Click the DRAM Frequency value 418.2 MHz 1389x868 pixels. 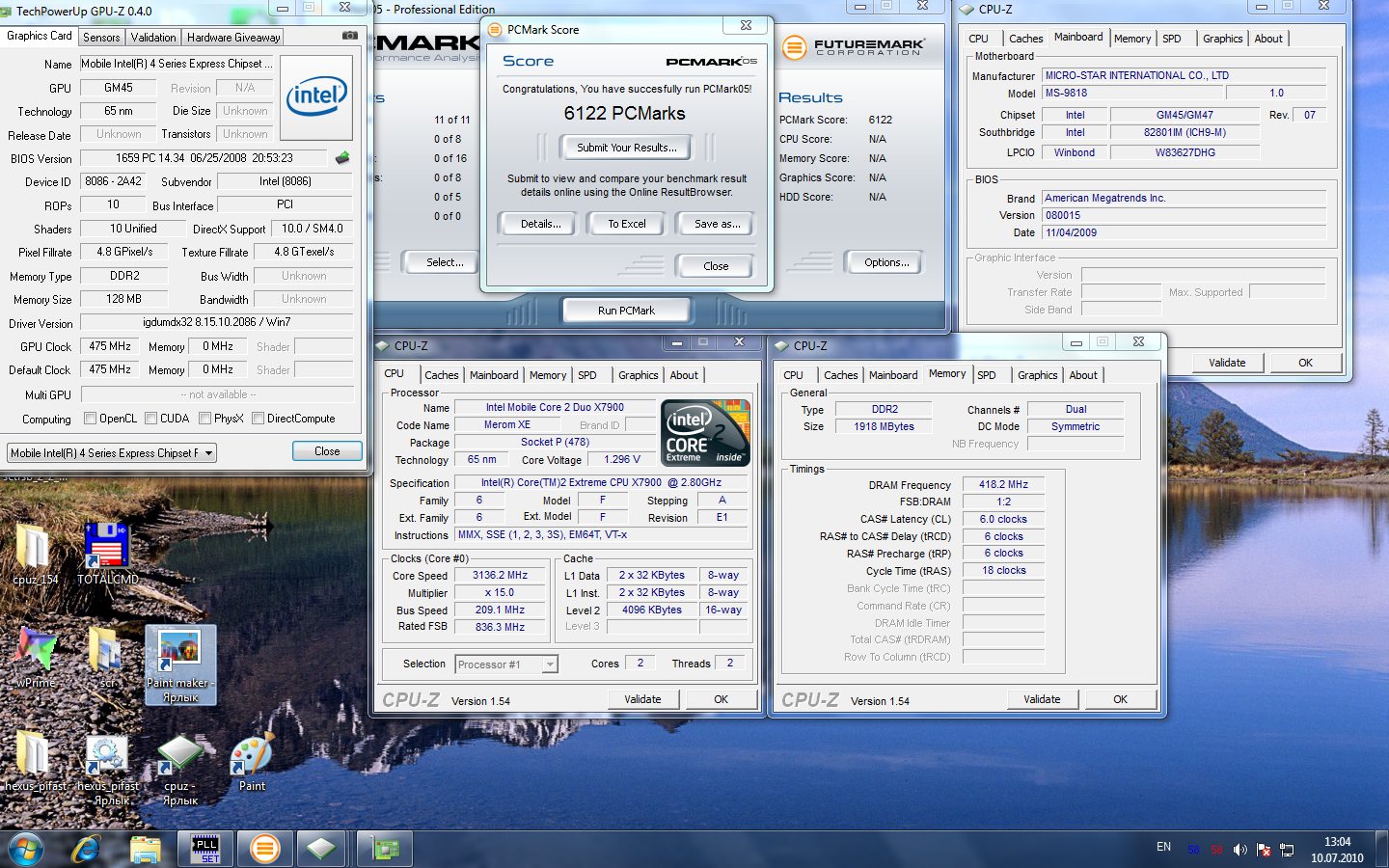(x=1003, y=484)
